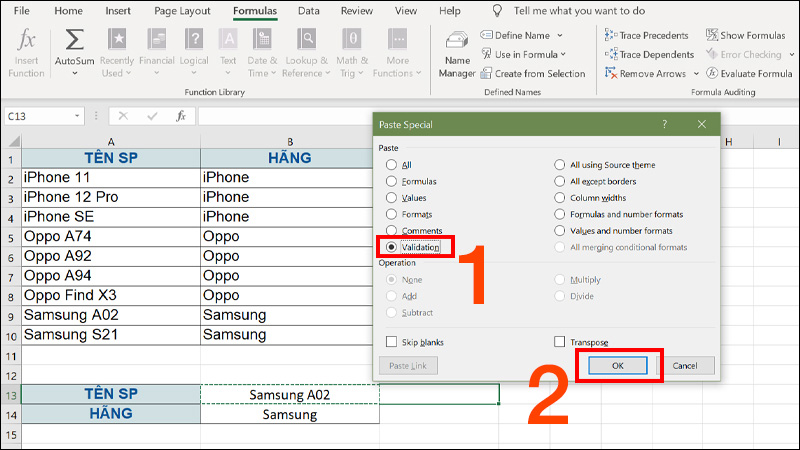Screen dimensions: 800x450
Task: Close the Paste Special dialog
Action: (x=702, y=124)
